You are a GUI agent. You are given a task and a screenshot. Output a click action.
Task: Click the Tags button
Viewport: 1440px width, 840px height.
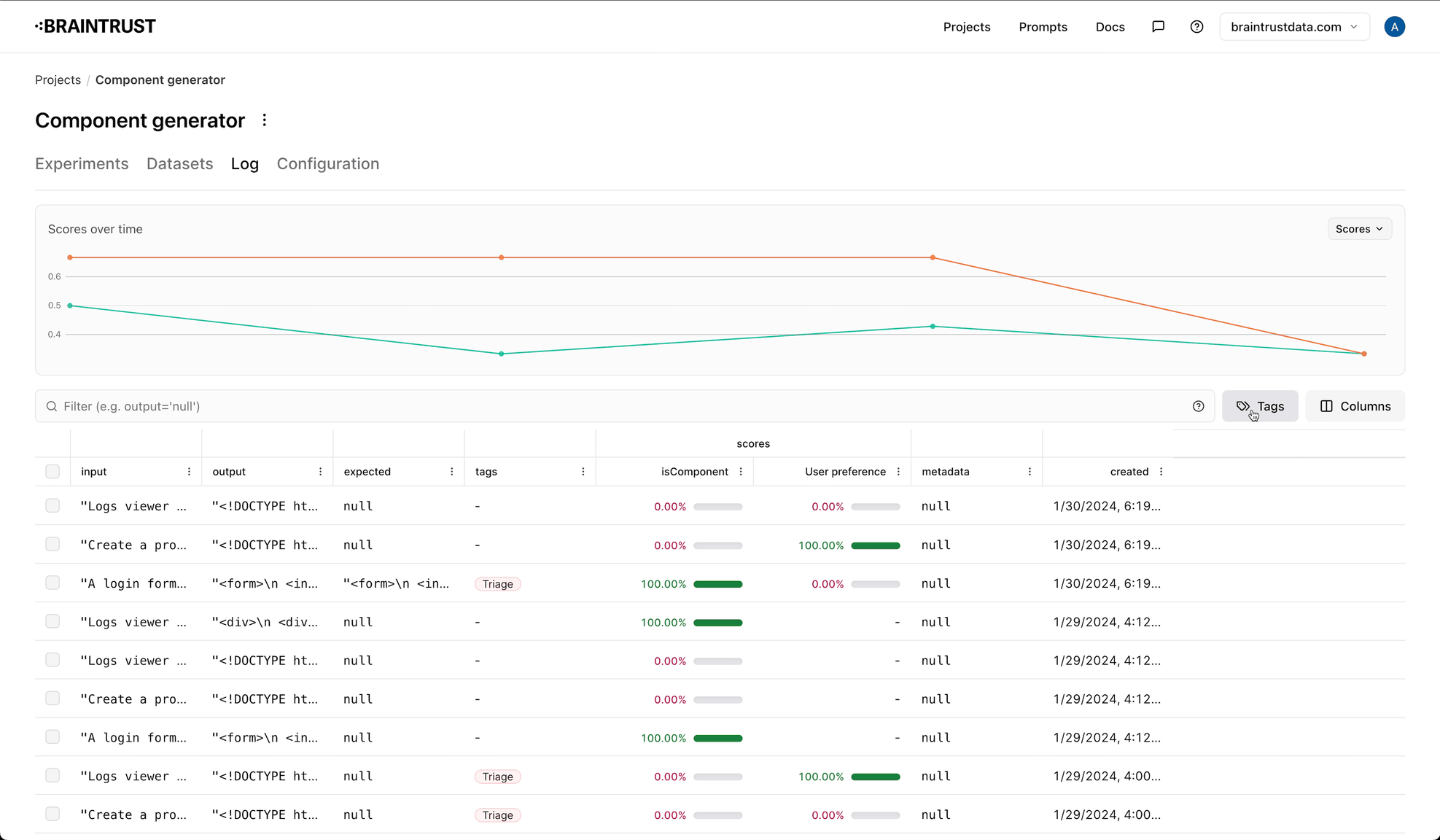[x=1260, y=406]
